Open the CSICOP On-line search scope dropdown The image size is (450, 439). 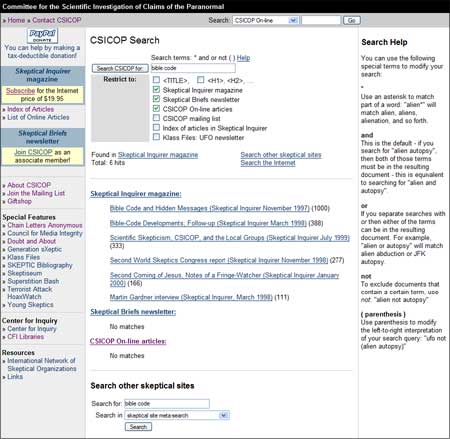(x=265, y=20)
